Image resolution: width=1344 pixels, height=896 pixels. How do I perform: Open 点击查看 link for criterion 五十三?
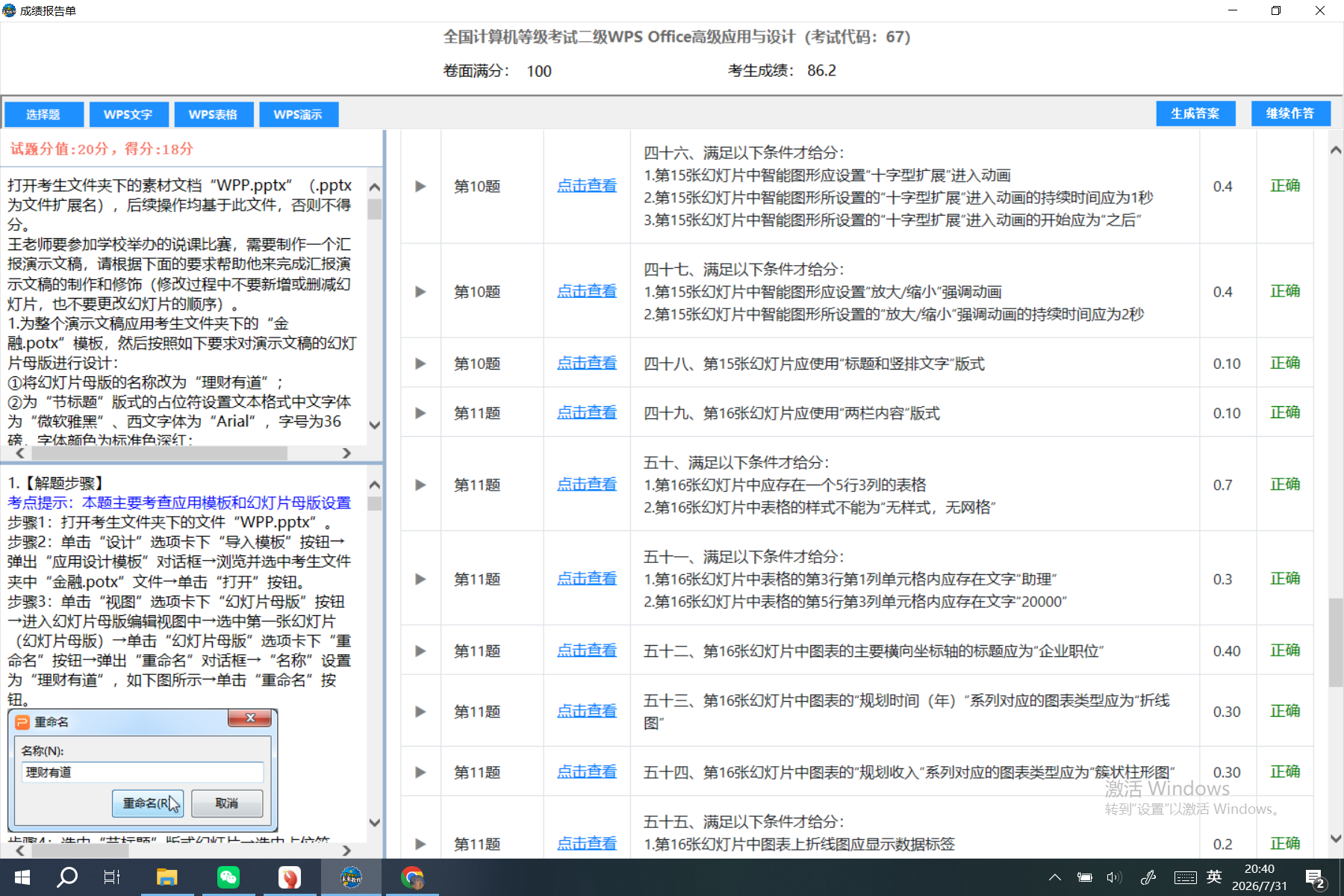(x=587, y=711)
